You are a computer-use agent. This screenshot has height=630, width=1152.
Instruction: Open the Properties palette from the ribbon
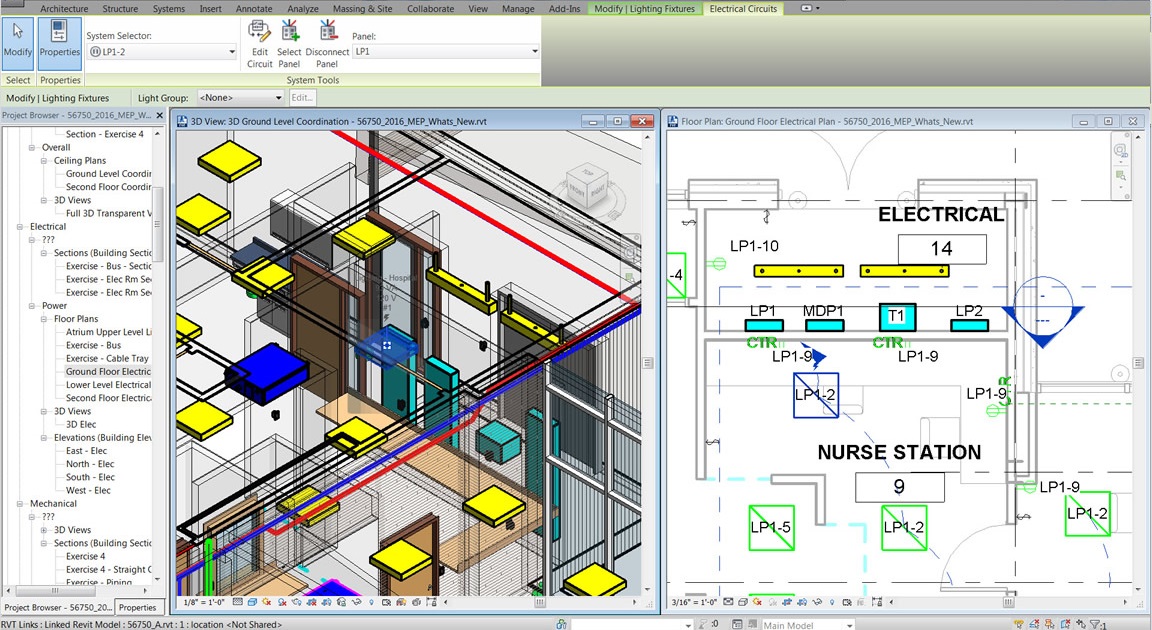60,42
